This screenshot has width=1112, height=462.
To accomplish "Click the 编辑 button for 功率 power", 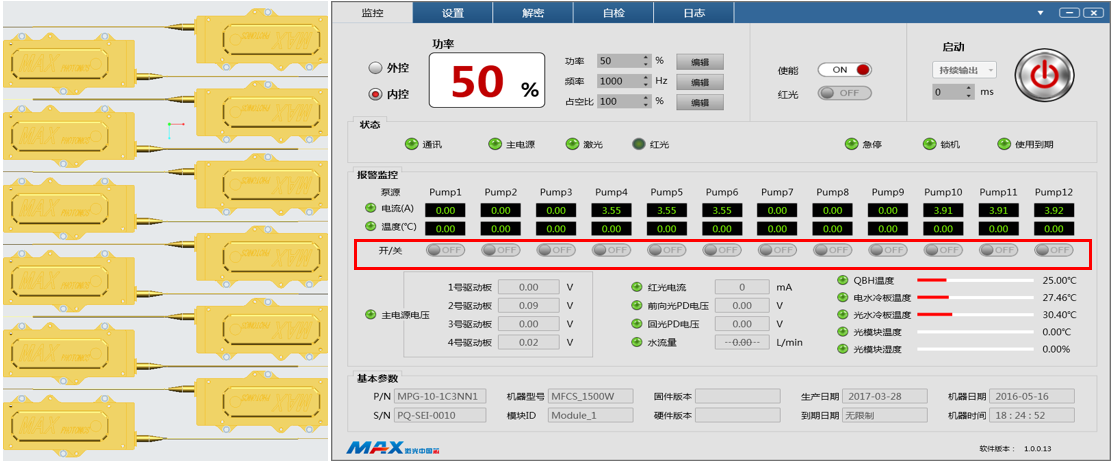I will tap(699, 62).
